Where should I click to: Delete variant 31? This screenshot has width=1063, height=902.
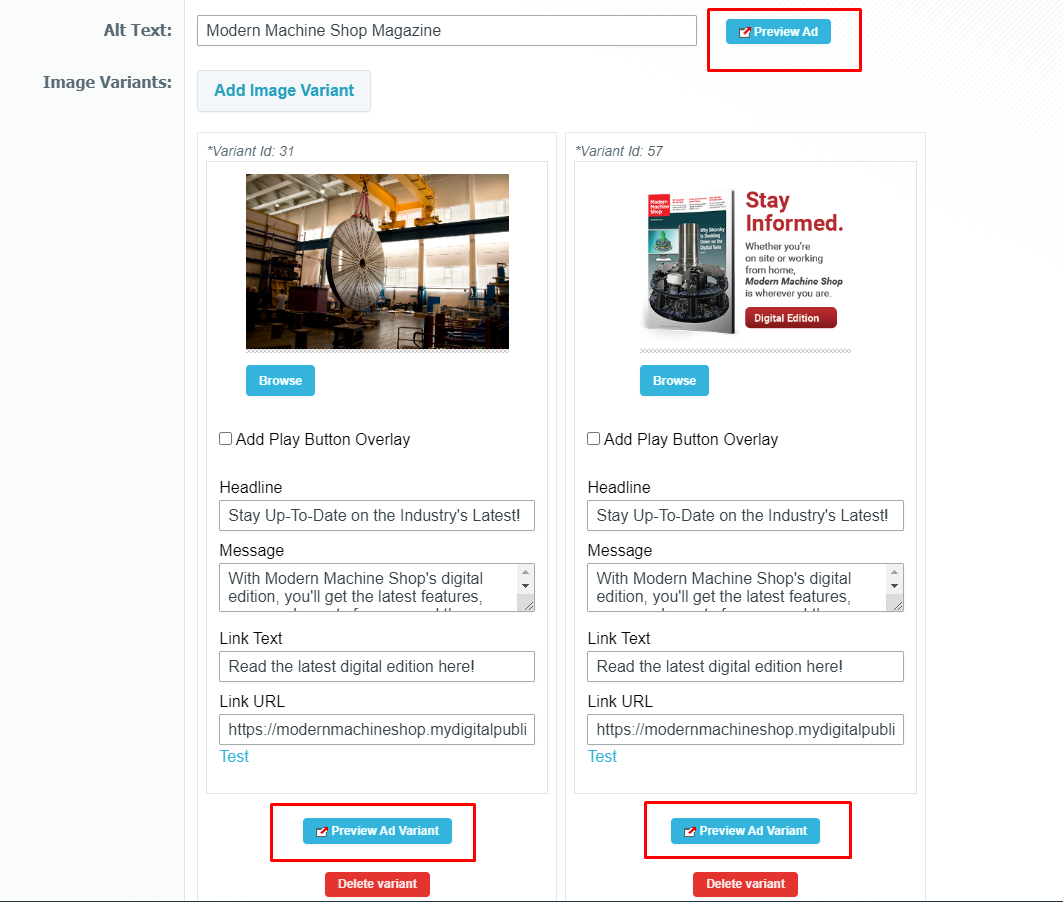(377, 884)
